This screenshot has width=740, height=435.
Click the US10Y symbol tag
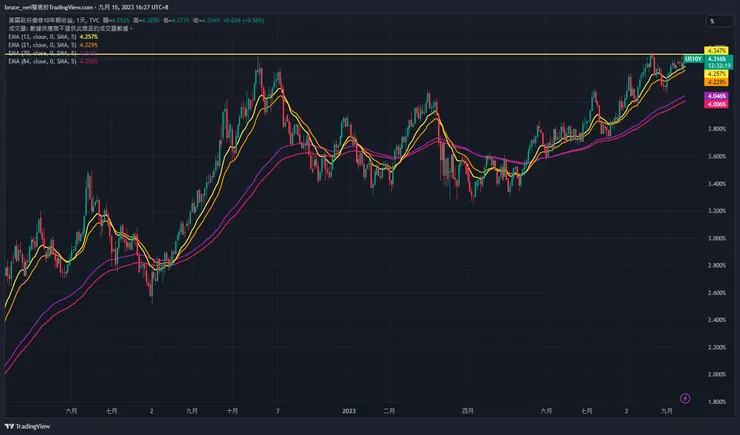(x=693, y=59)
